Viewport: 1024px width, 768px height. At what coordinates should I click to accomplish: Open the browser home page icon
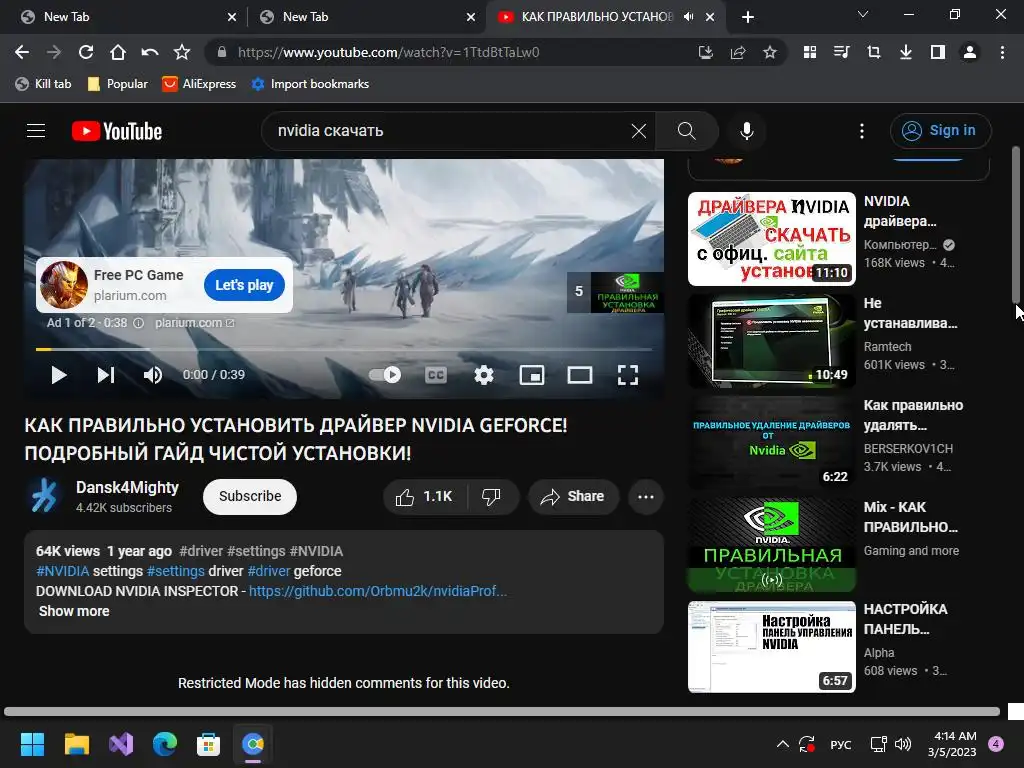click(118, 52)
